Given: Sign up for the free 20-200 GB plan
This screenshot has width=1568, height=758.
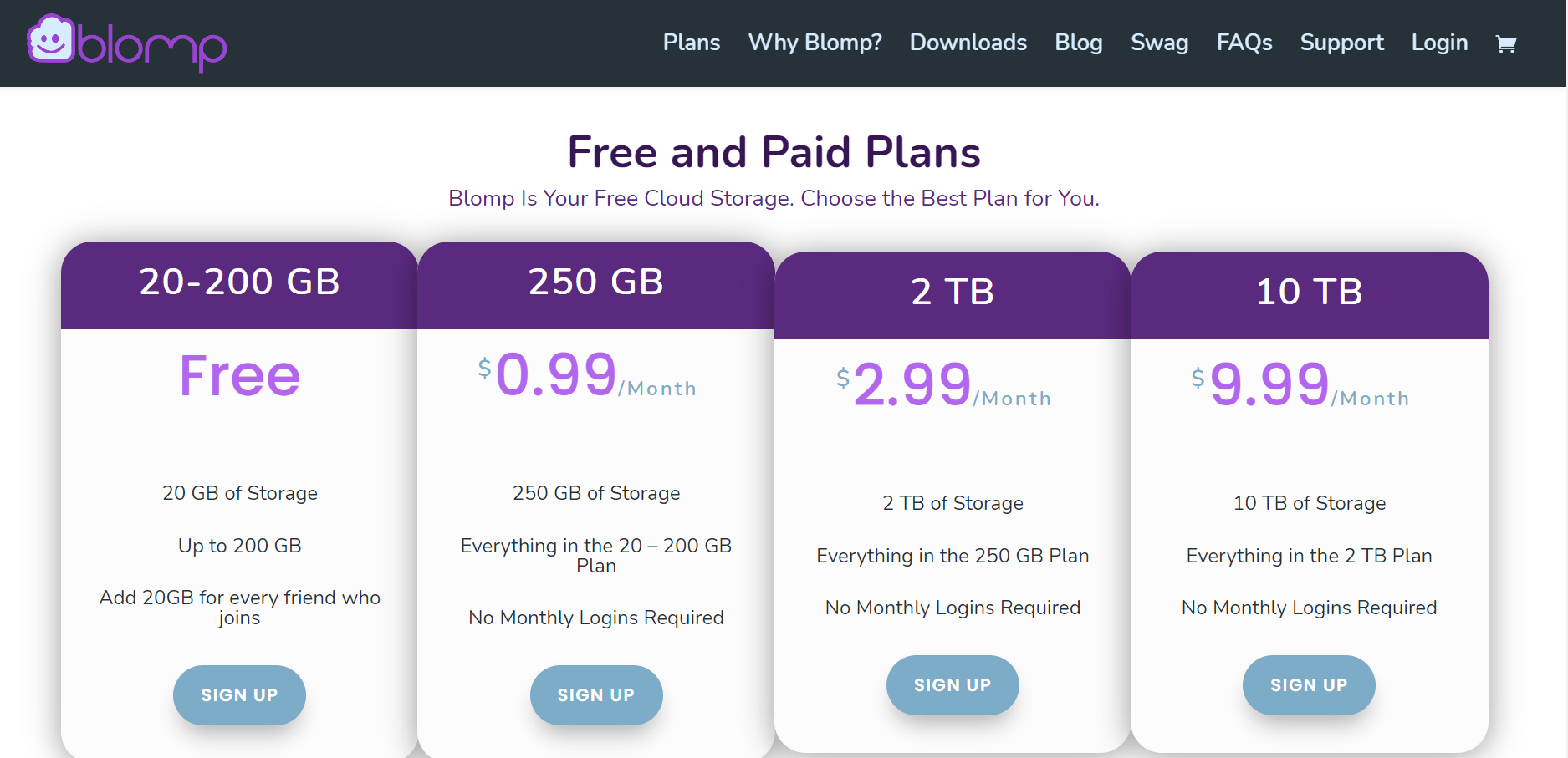Looking at the screenshot, I should [239, 694].
